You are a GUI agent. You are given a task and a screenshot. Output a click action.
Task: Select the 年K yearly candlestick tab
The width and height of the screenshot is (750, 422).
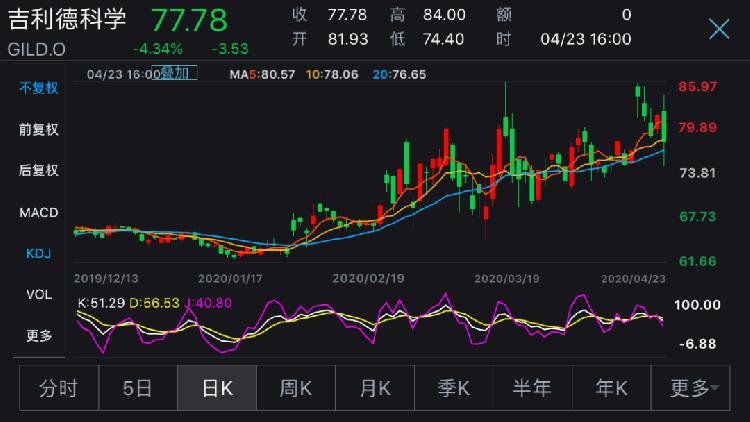click(x=612, y=388)
